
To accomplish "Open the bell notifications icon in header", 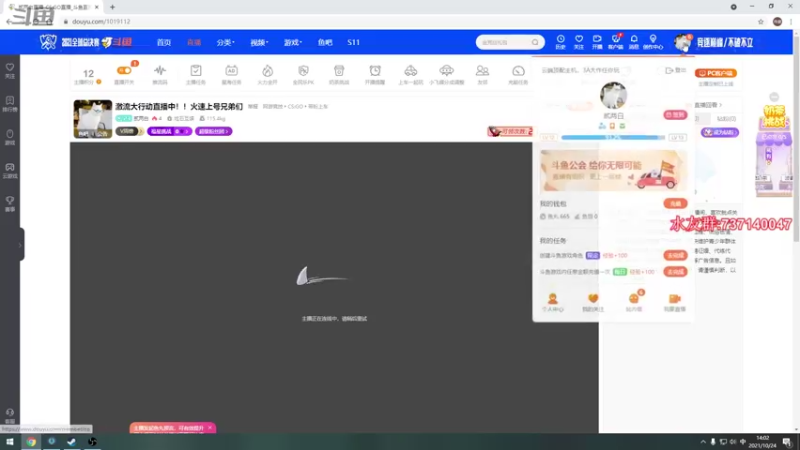I will 634,39.
